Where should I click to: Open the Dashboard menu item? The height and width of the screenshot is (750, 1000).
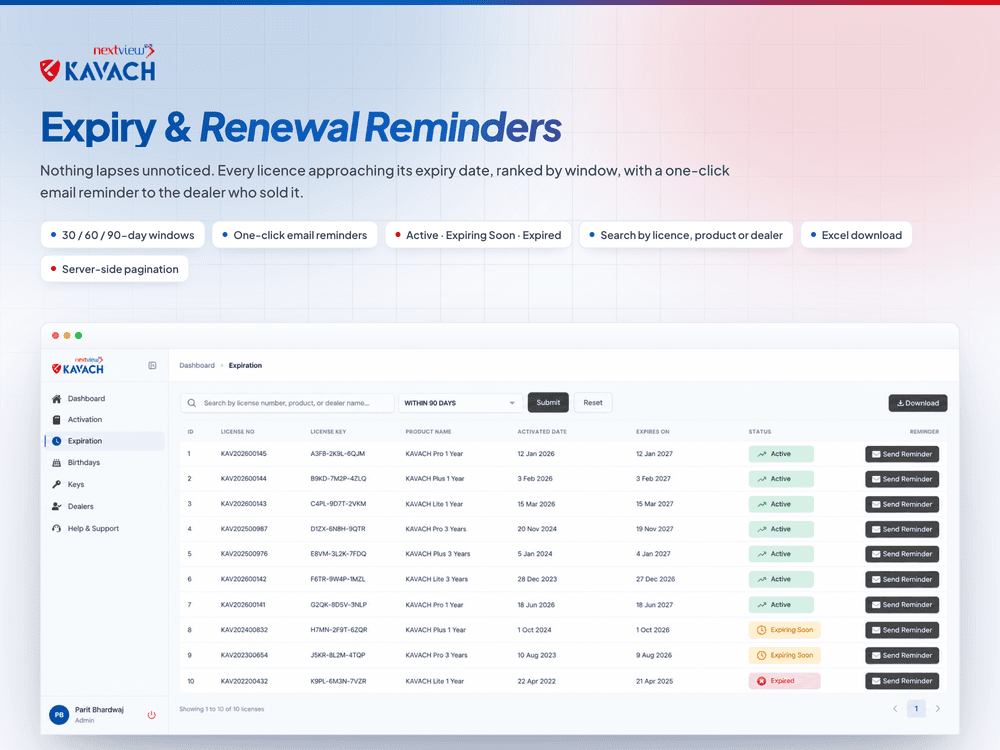click(x=105, y=399)
